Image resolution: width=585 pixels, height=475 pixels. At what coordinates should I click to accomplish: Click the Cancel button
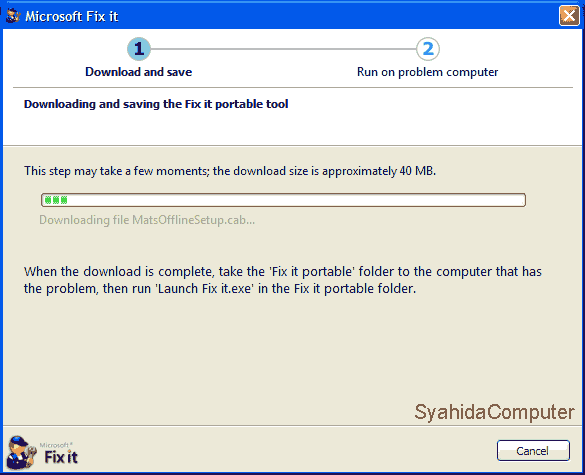(x=533, y=451)
